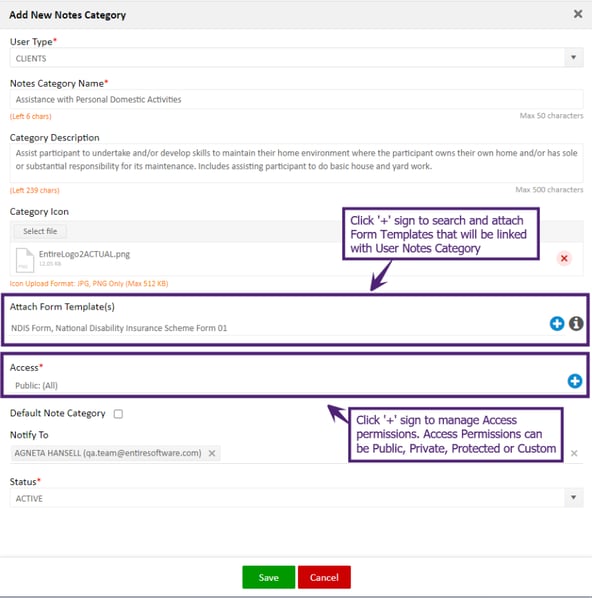Click the Attach Form Template field with NDIS Form
Viewport: 592px width, 598px height.
click(277, 328)
